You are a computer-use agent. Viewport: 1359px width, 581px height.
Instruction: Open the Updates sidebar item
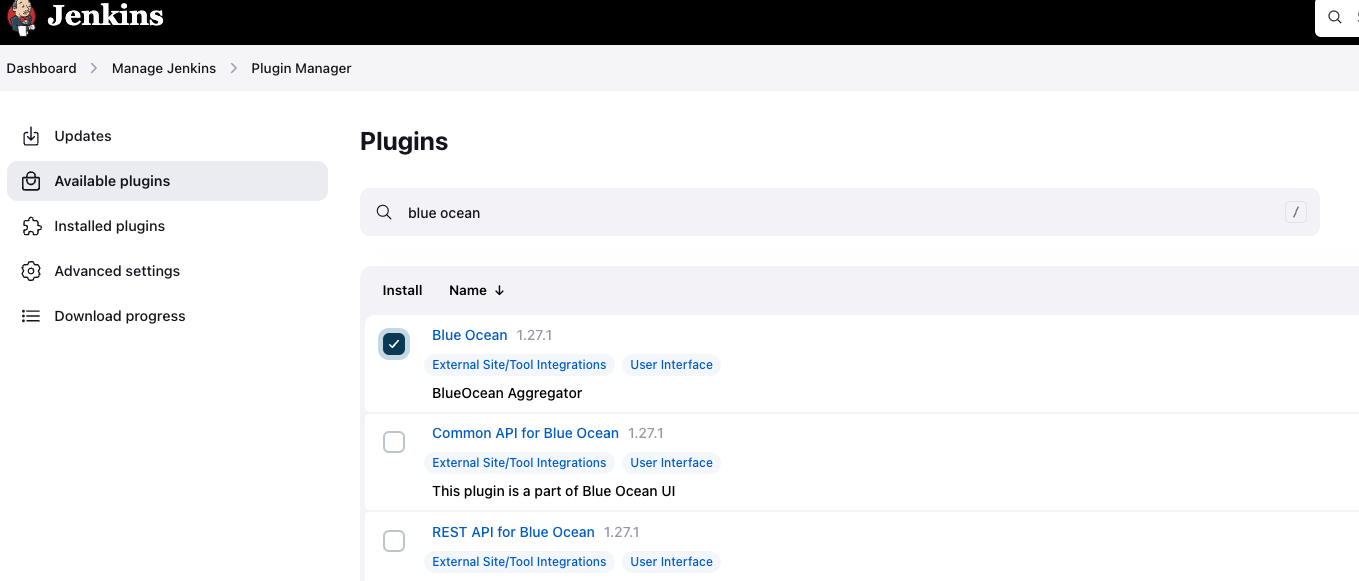pyautogui.click(x=167, y=136)
